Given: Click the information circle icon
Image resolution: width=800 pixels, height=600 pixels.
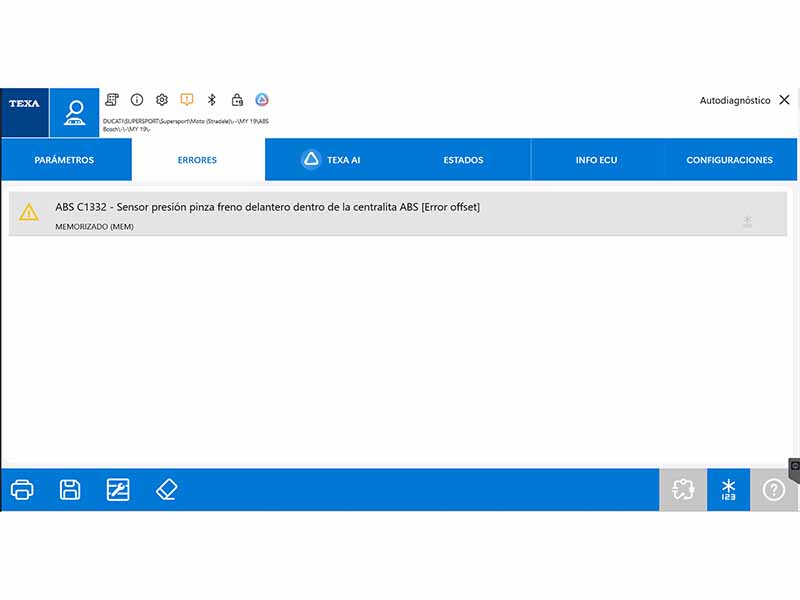Looking at the screenshot, I should [x=137, y=99].
